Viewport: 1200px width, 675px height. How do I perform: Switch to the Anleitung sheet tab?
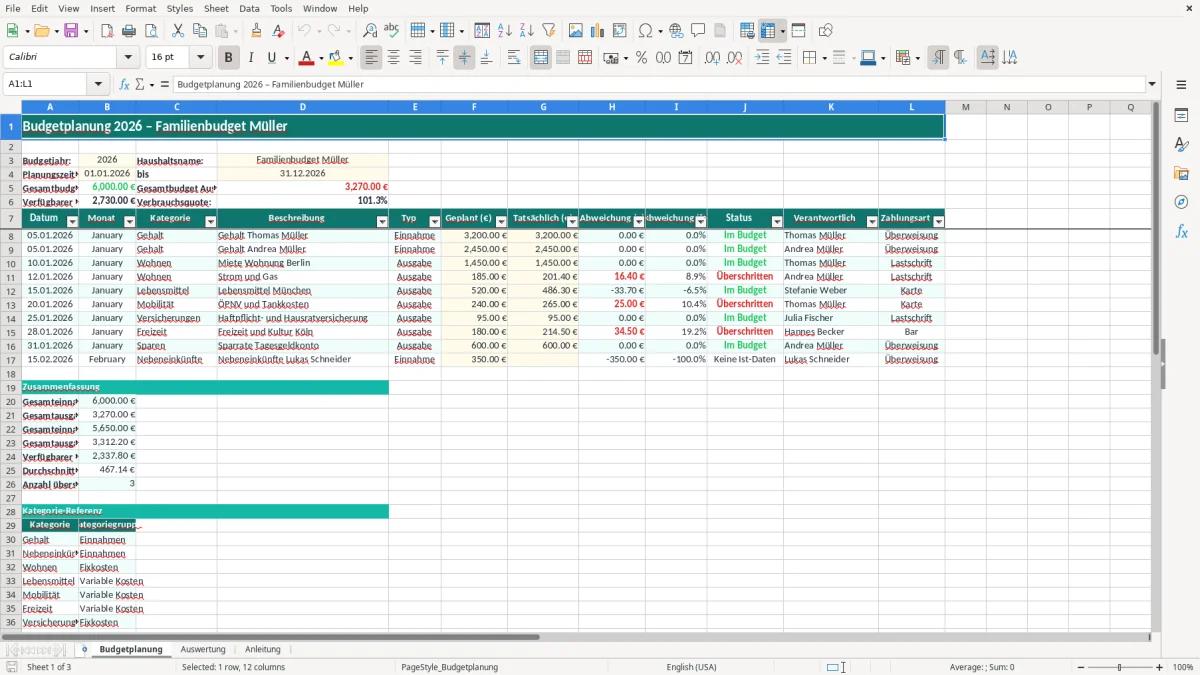point(263,649)
